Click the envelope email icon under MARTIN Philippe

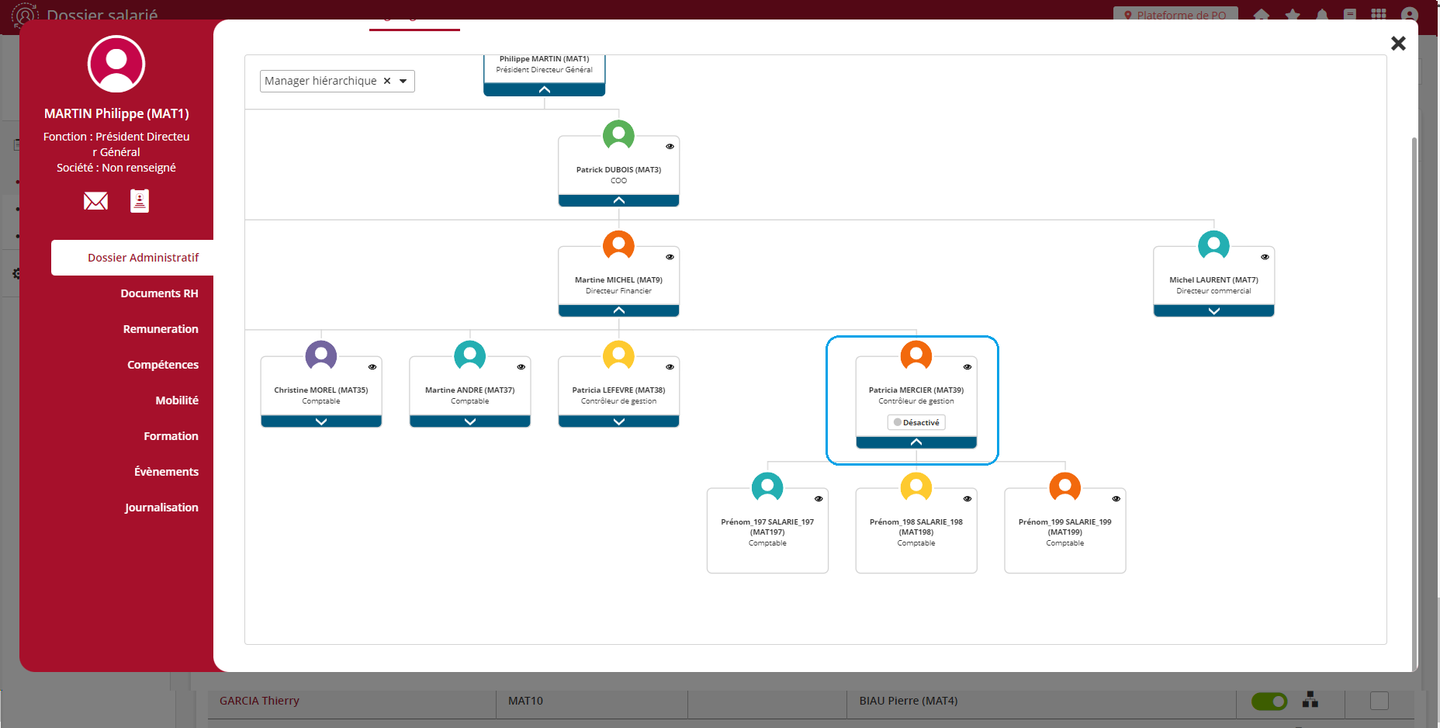tap(96, 202)
